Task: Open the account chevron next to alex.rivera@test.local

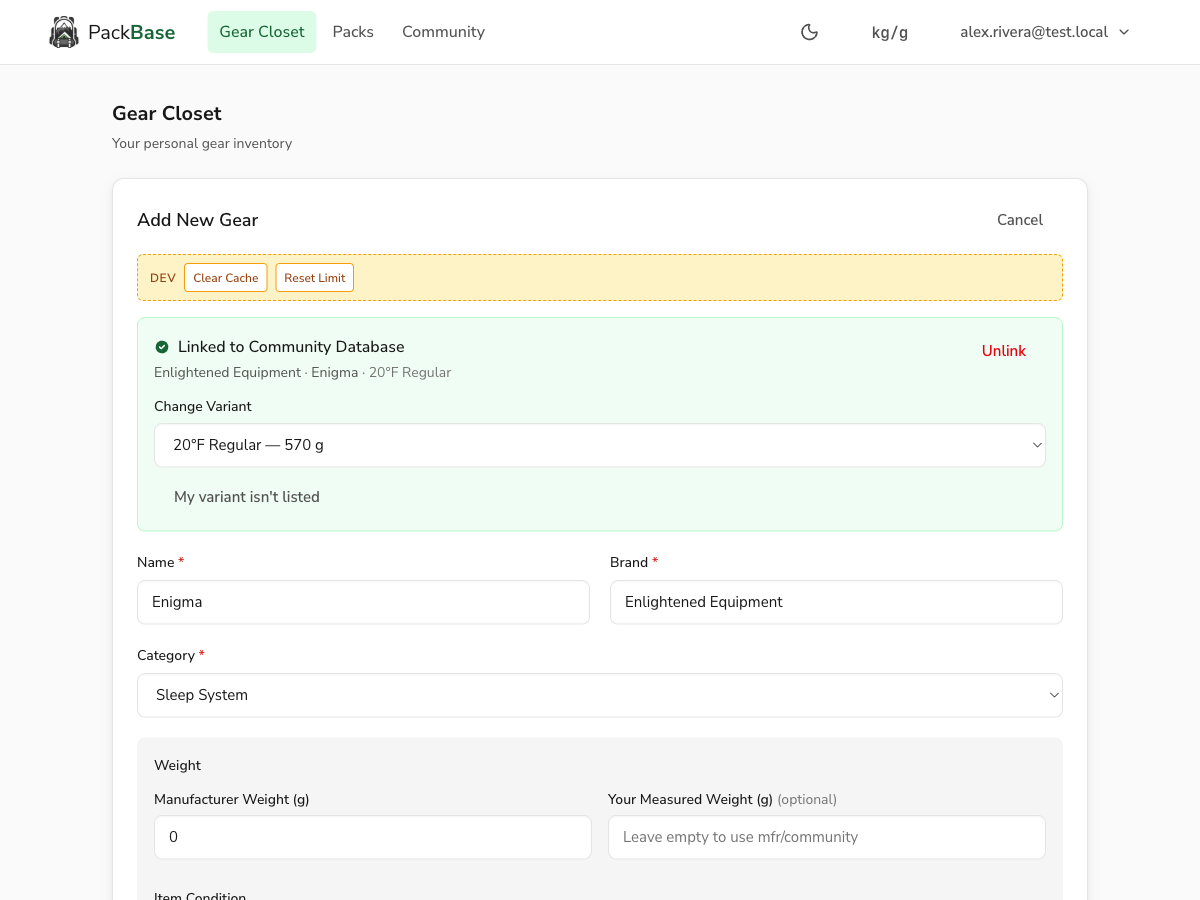Action: (x=1125, y=32)
